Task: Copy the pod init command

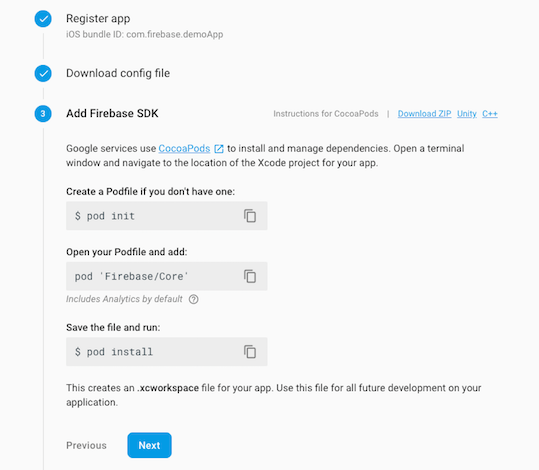Action: (250, 216)
